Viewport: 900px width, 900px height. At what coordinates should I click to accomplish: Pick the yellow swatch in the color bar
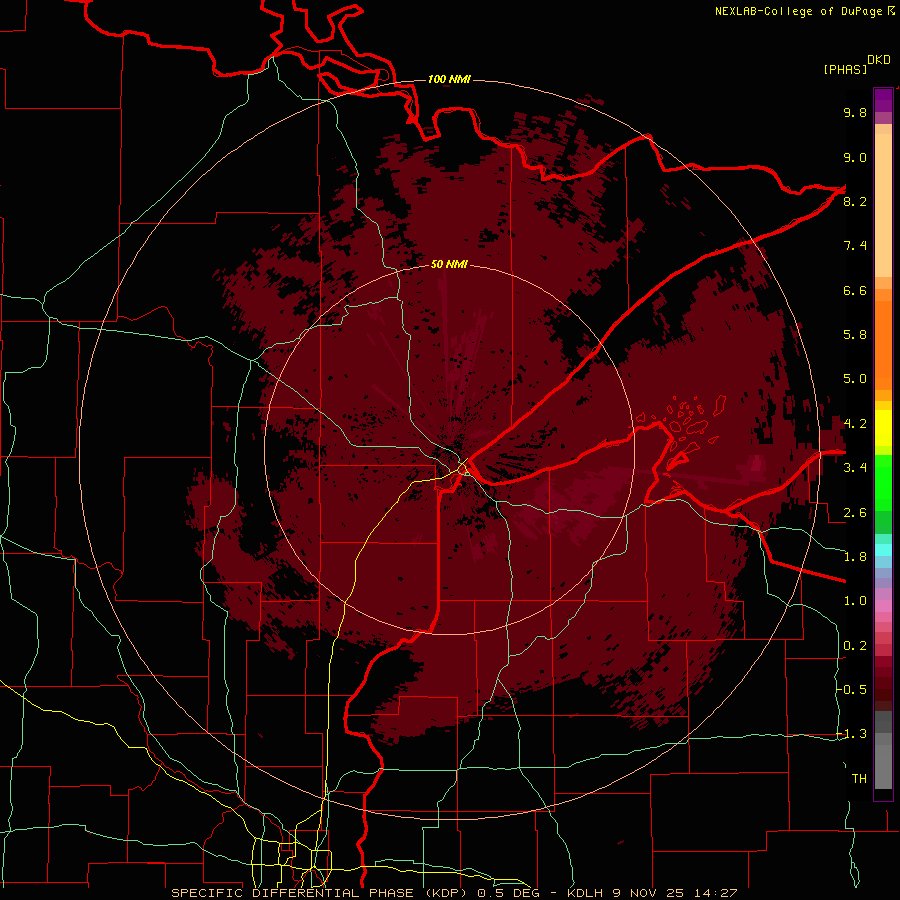(883, 428)
